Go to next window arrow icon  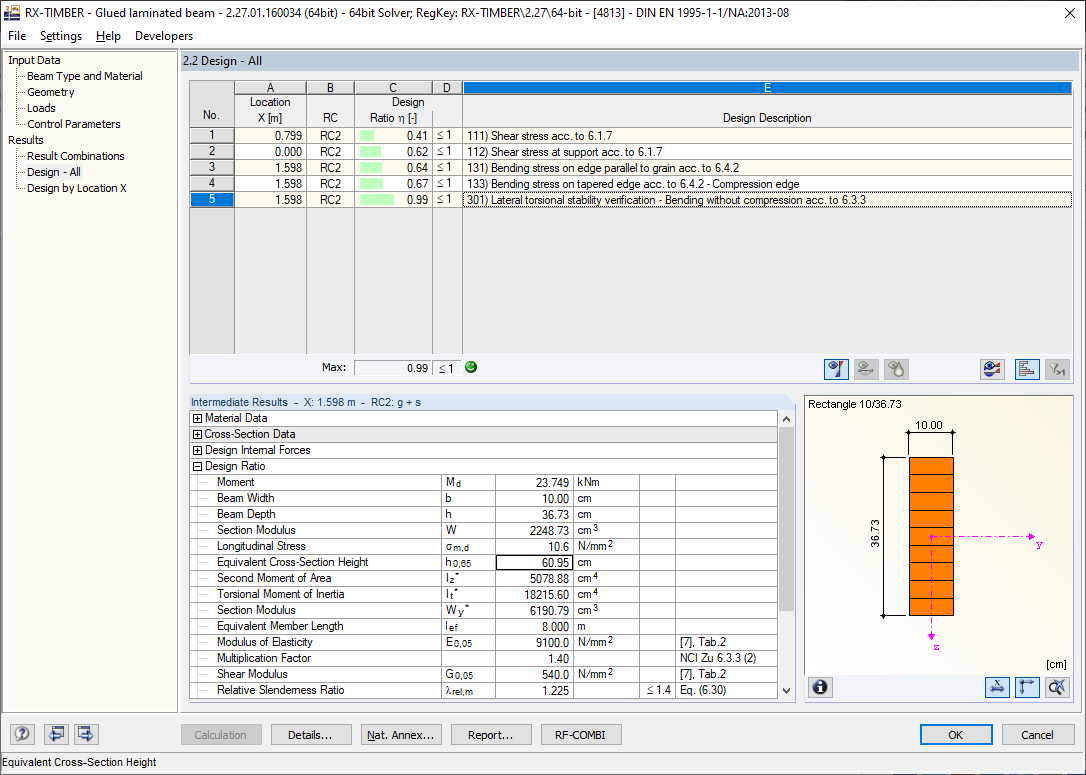[x=86, y=734]
